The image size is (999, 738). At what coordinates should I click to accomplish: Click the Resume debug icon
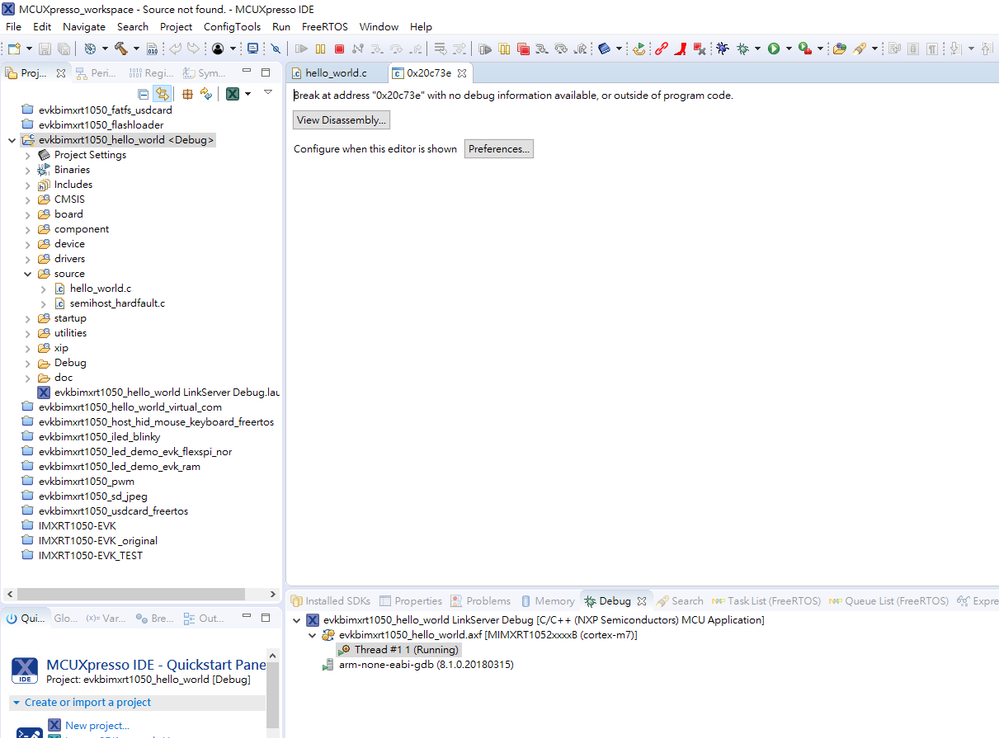301,48
